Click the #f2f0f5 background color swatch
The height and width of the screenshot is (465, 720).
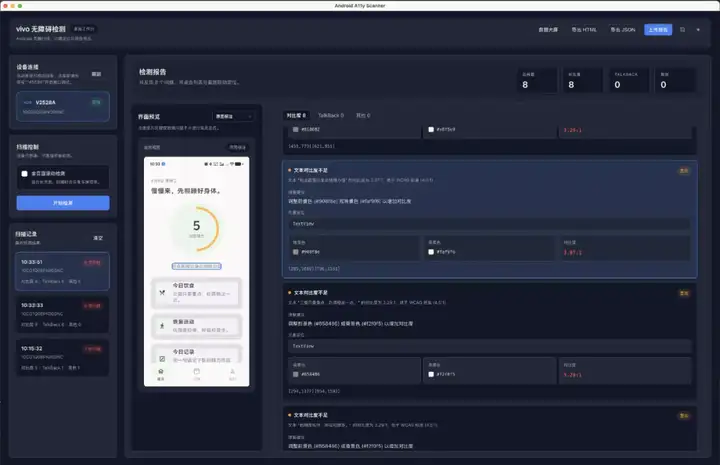point(431,374)
